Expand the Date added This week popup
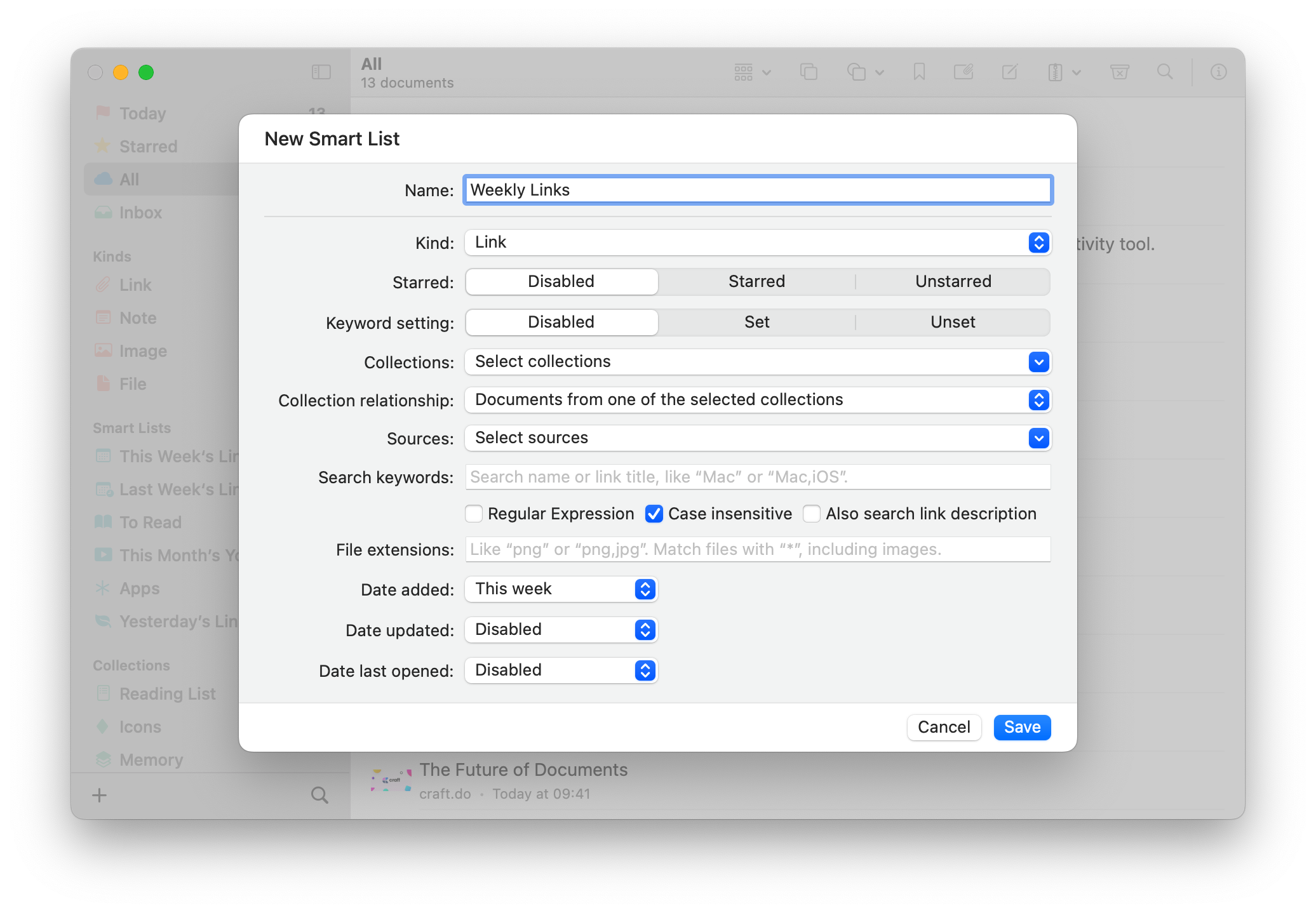1316x913 pixels. point(561,589)
